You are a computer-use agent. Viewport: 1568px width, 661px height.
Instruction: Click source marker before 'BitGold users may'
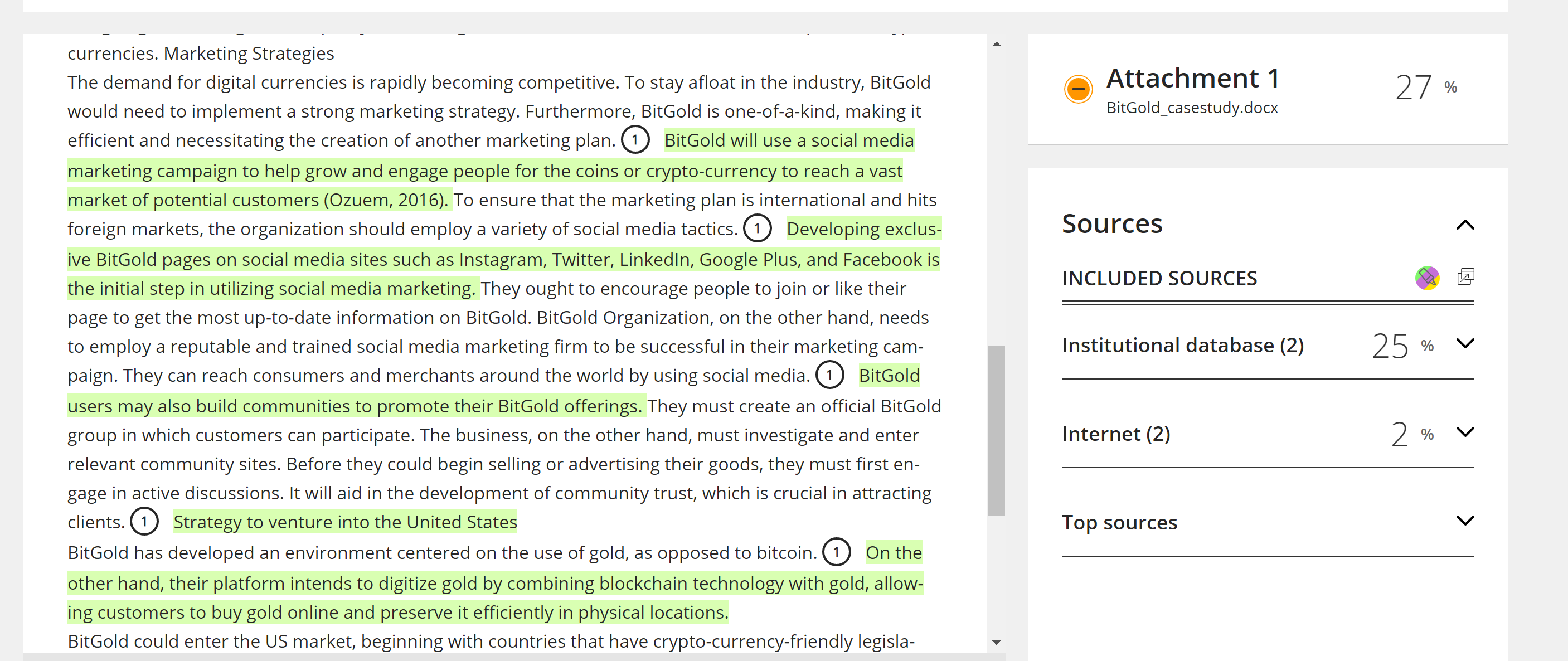[x=829, y=375]
